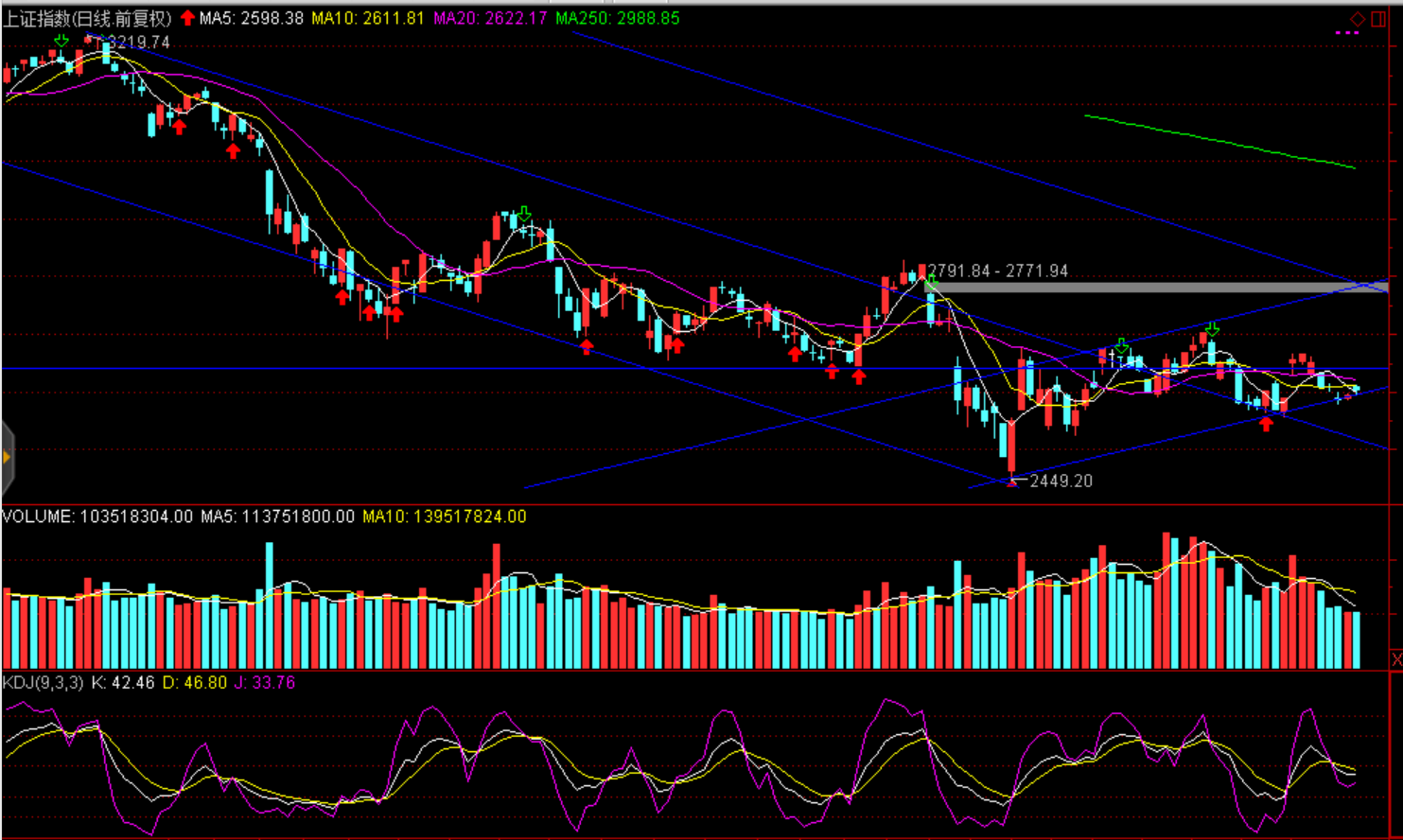Click the split-panel rectangle icon at top right

(x=1377, y=19)
